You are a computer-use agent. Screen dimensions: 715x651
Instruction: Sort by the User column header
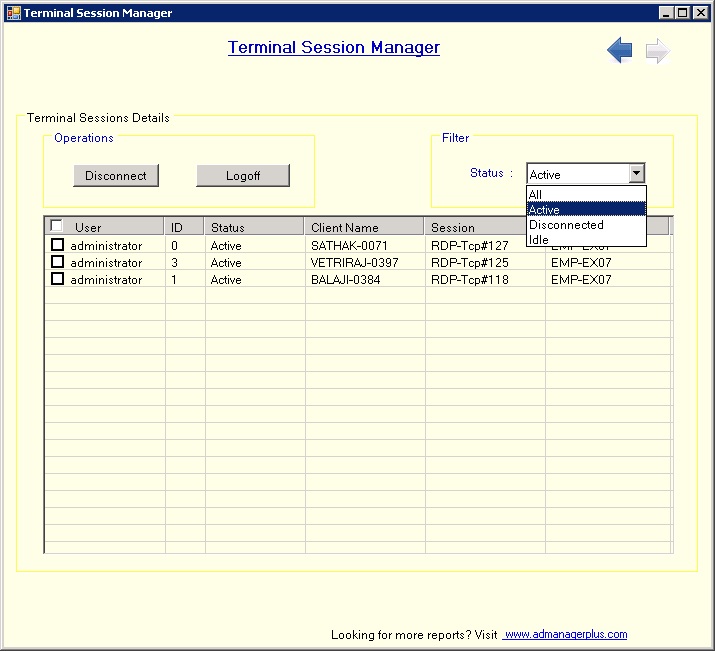point(104,227)
